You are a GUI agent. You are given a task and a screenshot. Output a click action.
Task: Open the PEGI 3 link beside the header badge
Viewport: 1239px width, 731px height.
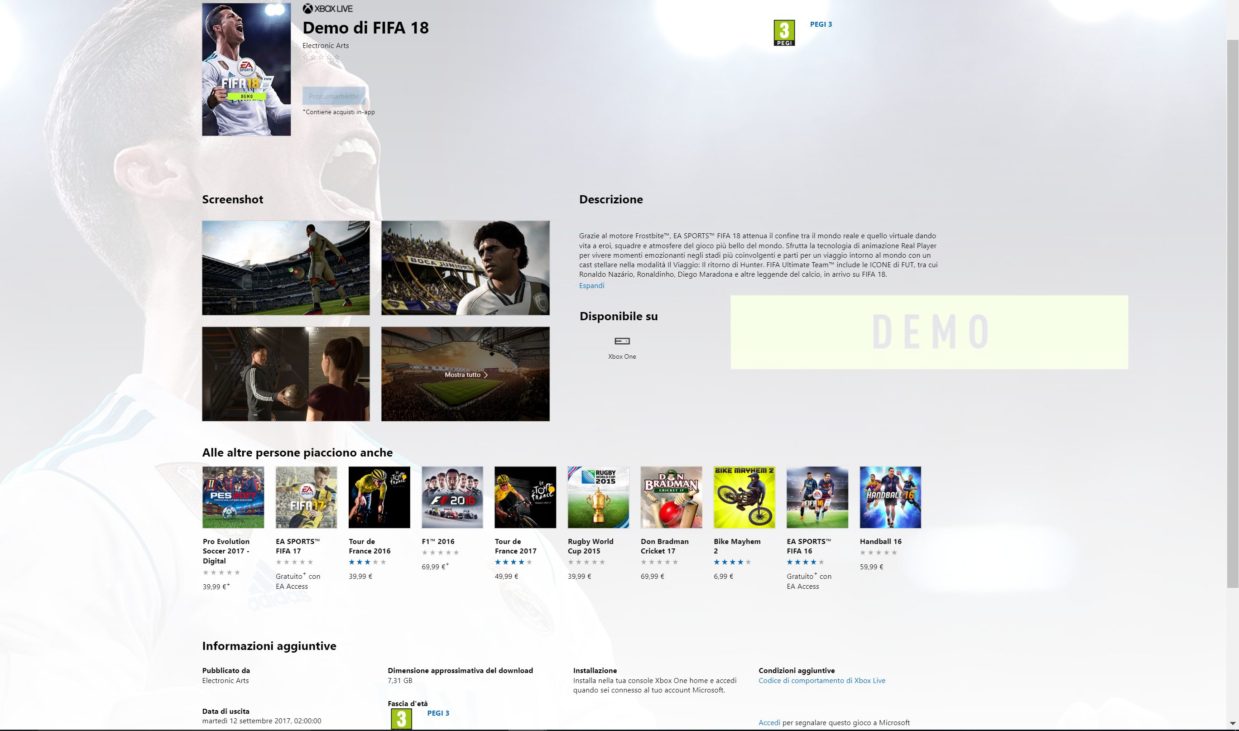(x=821, y=24)
